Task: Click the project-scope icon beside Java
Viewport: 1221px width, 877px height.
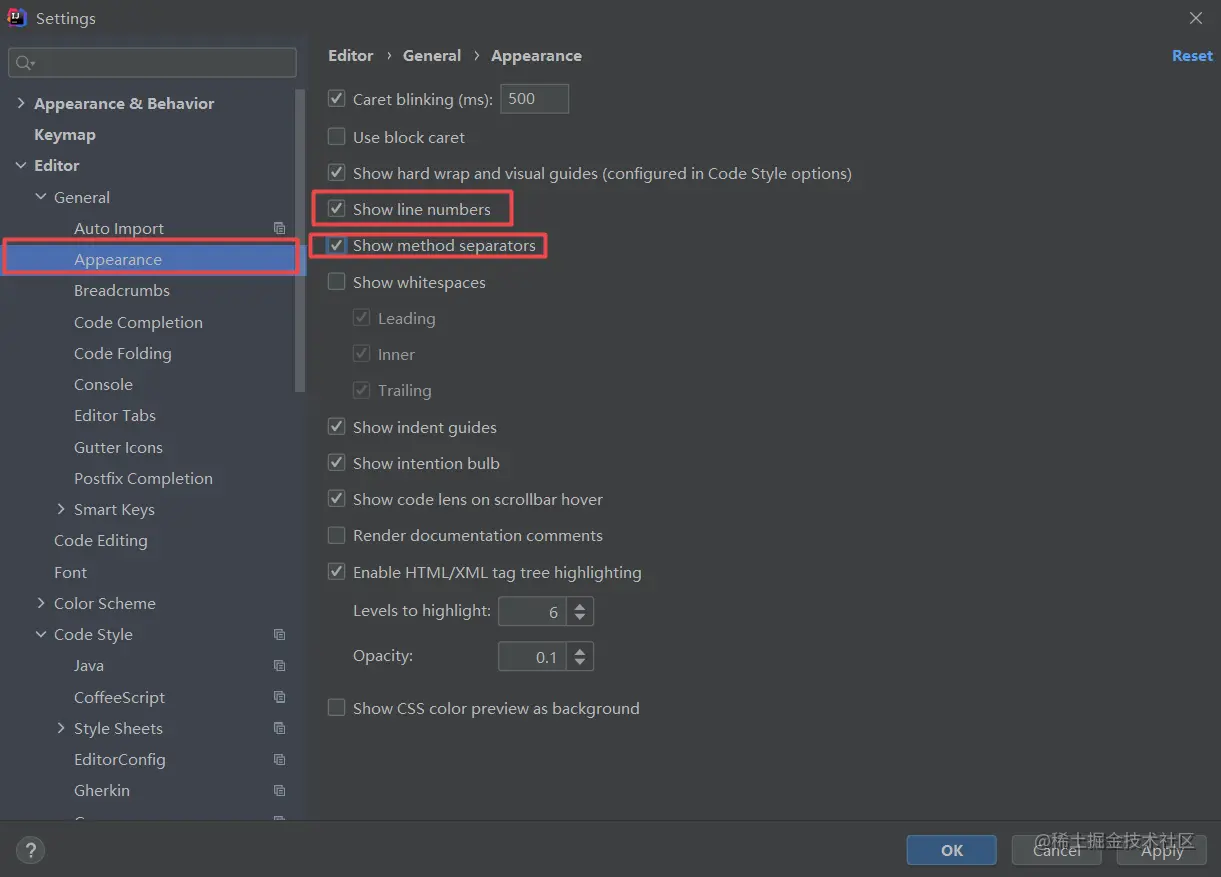Action: (279, 665)
